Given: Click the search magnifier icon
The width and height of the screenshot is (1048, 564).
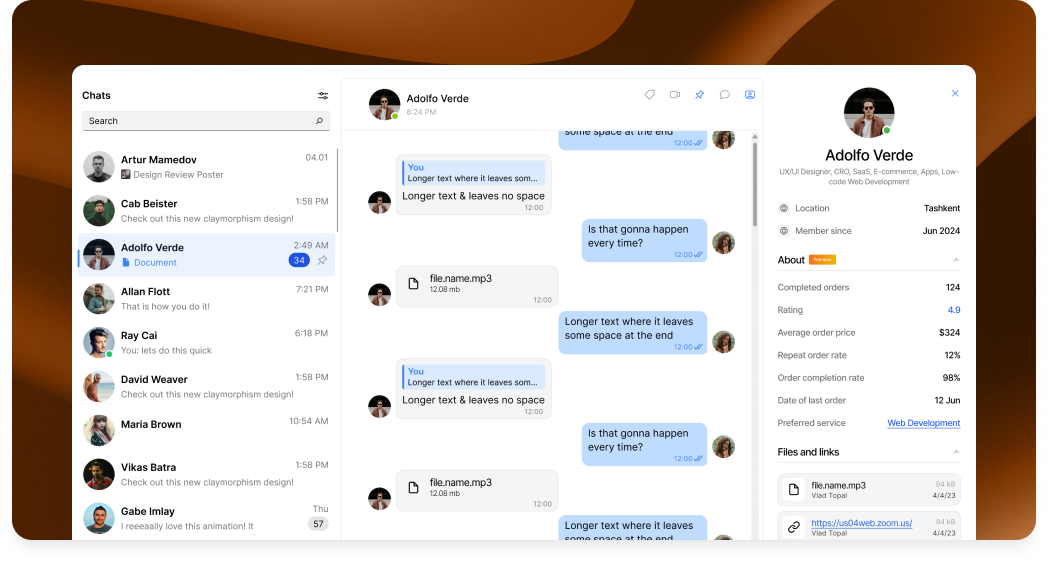Looking at the screenshot, I should coord(320,121).
